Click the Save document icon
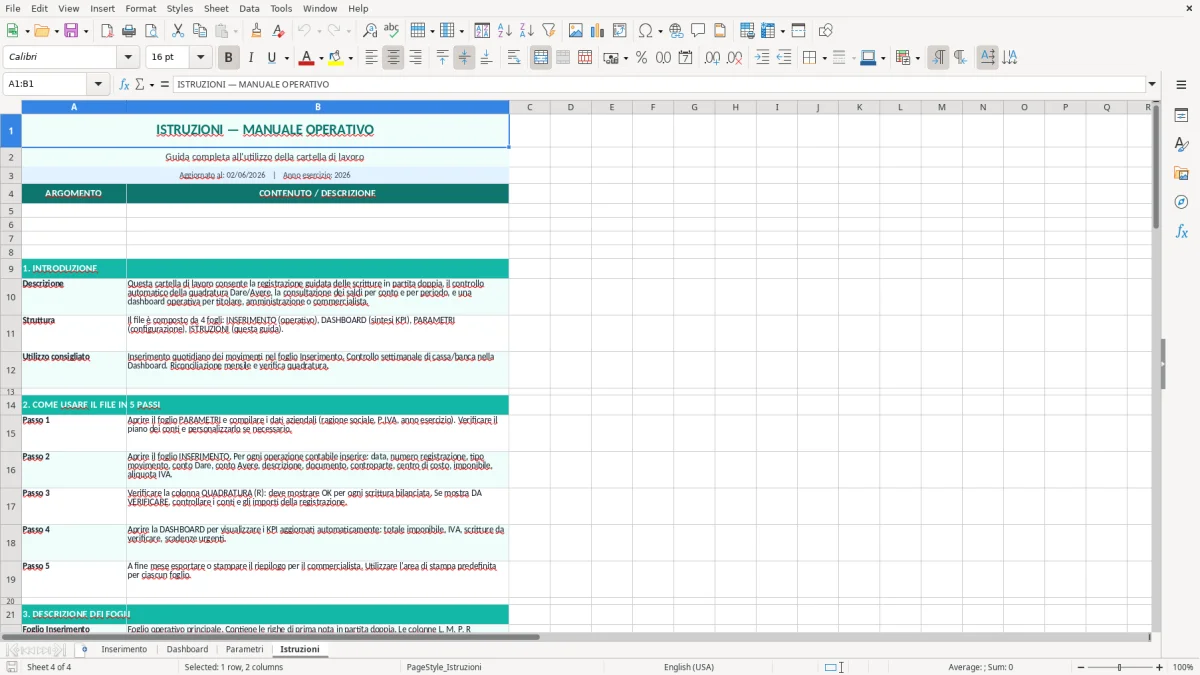The width and height of the screenshot is (1200, 675). pyautogui.click(x=71, y=31)
